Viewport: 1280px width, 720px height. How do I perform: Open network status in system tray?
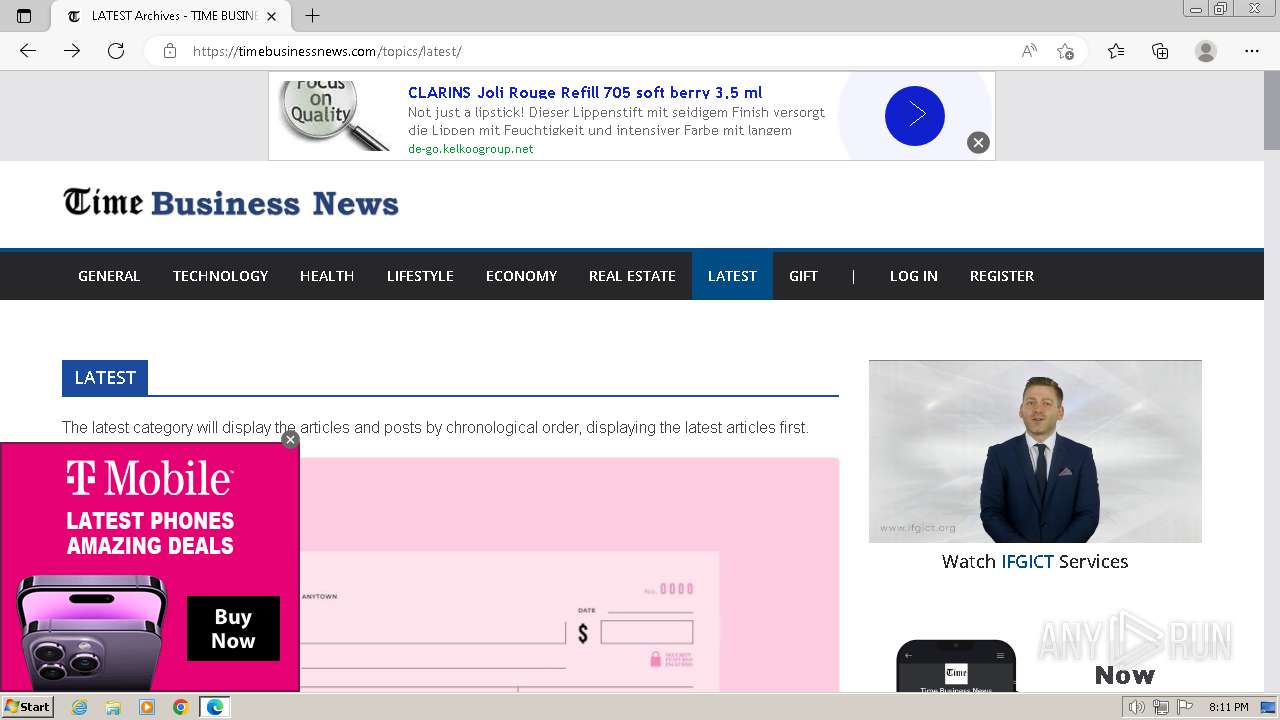pos(1161,707)
